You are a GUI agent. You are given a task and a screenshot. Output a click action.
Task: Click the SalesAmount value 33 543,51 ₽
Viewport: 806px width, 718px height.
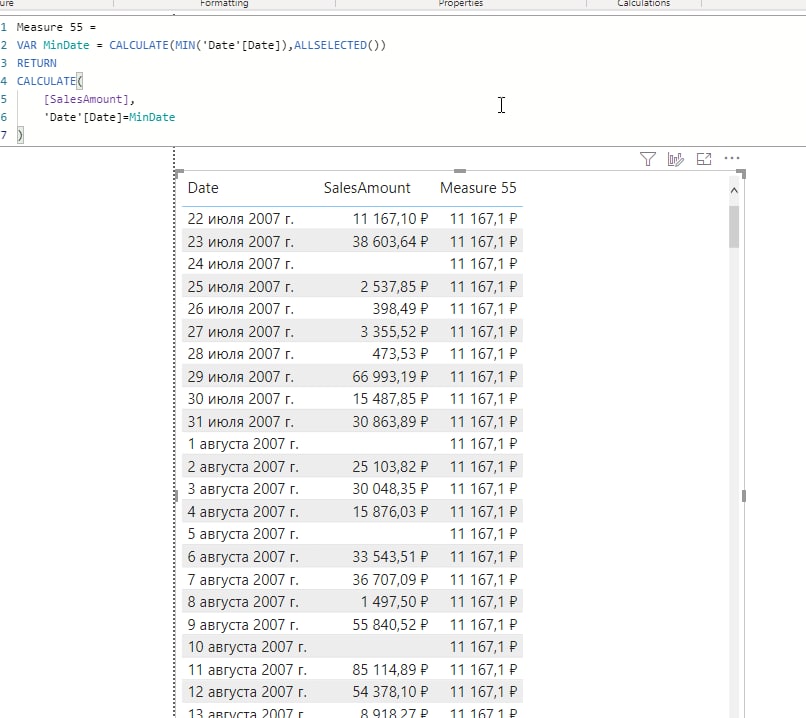[x=390, y=557]
